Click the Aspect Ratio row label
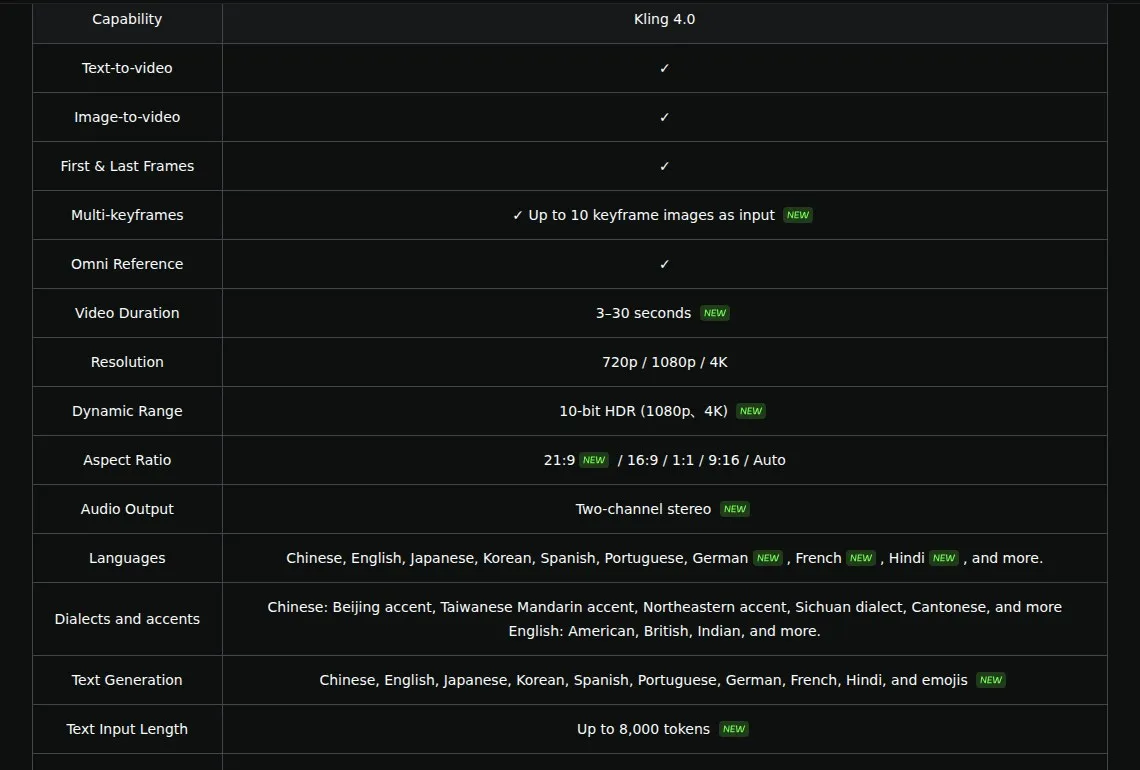Viewport: 1140px width, 770px height. pyautogui.click(x=127, y=460)
